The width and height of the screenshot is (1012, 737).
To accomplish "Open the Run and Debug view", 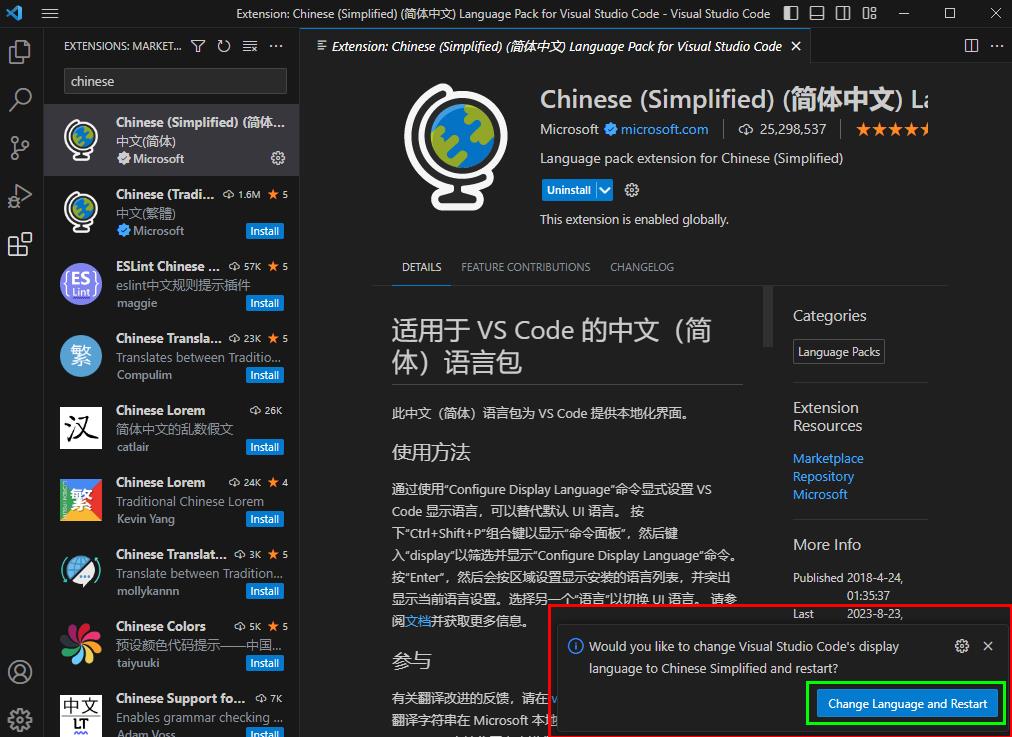I will (20, 196).
